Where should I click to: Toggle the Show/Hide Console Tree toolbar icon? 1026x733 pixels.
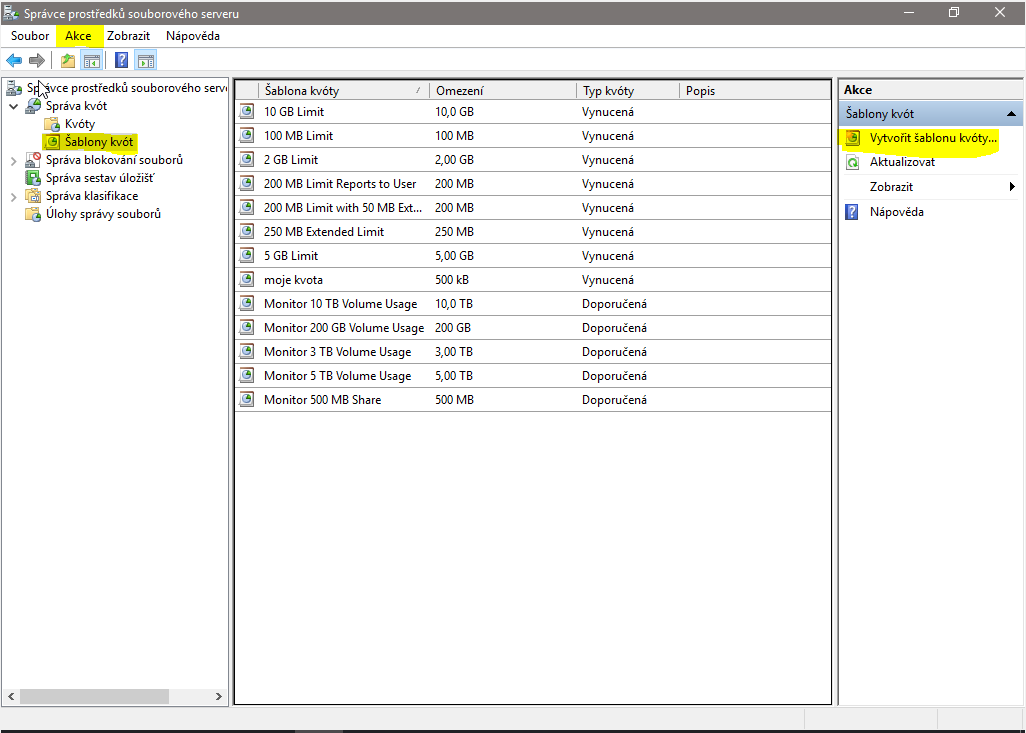[91, 61]
